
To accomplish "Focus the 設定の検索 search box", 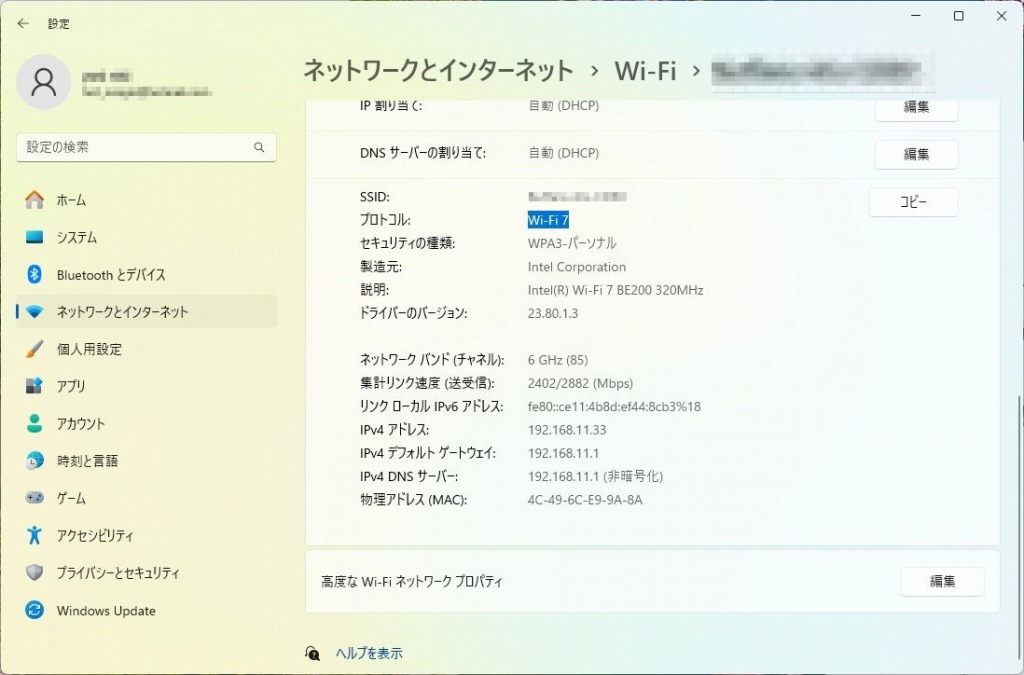I will coord(146,148).
